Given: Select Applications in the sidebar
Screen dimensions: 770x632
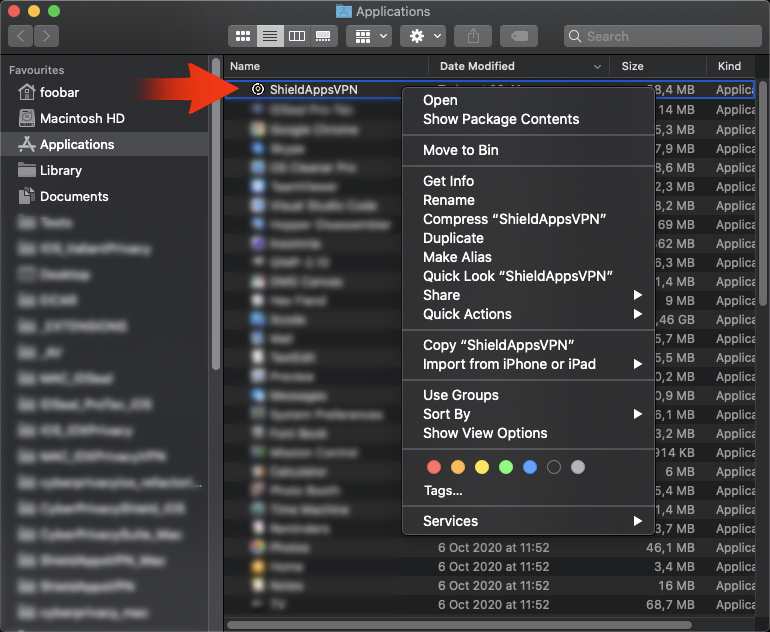Looking at the screenshot, I should [104, 144].
